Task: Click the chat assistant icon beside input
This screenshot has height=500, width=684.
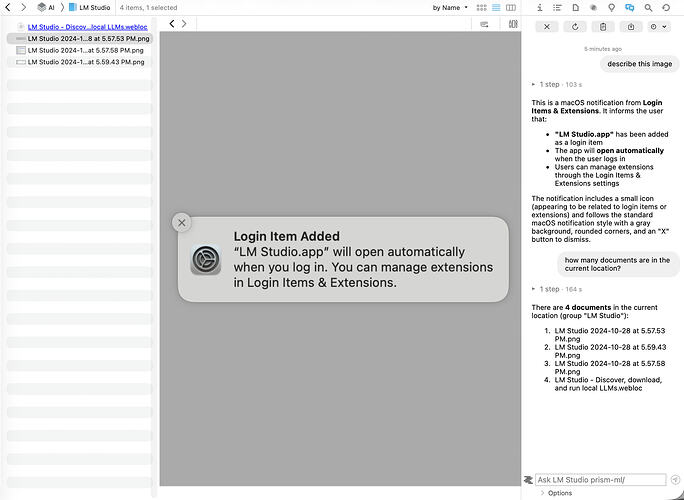Action: coord(528,479)
